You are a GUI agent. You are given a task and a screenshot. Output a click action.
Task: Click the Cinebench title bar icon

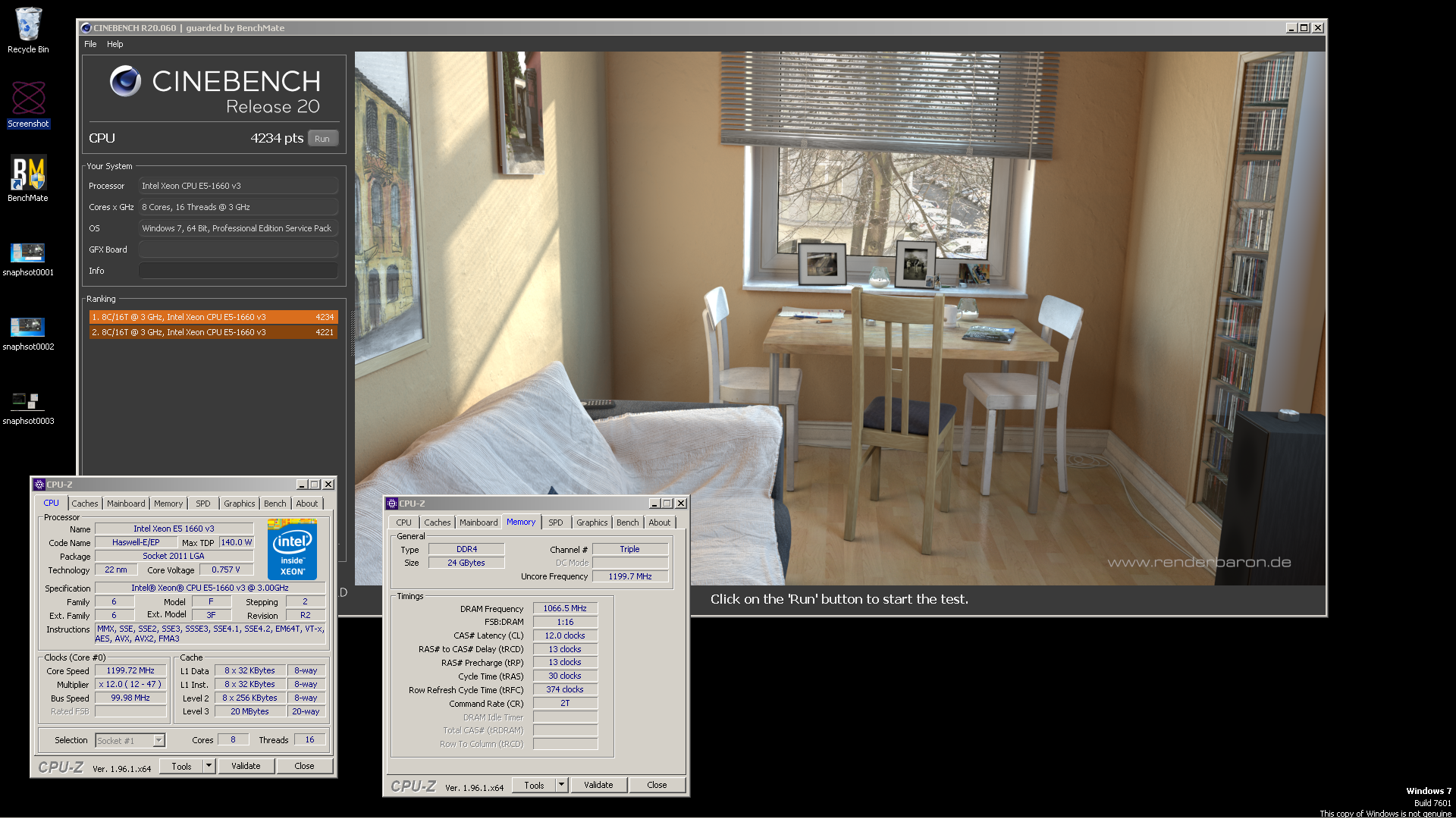(86, 28)
